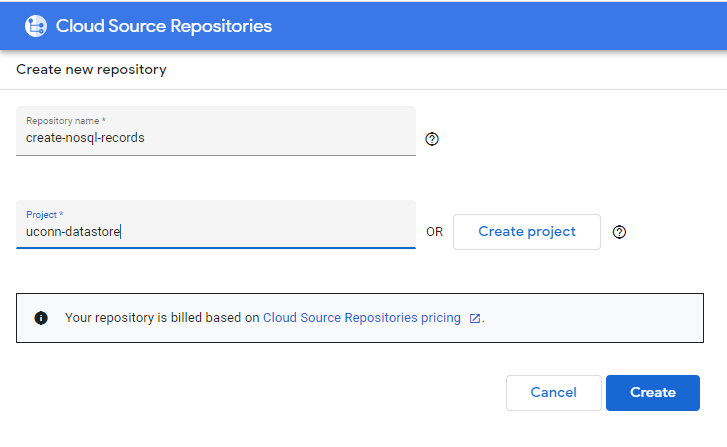Open help icon next to Create project

coord(619,232)
